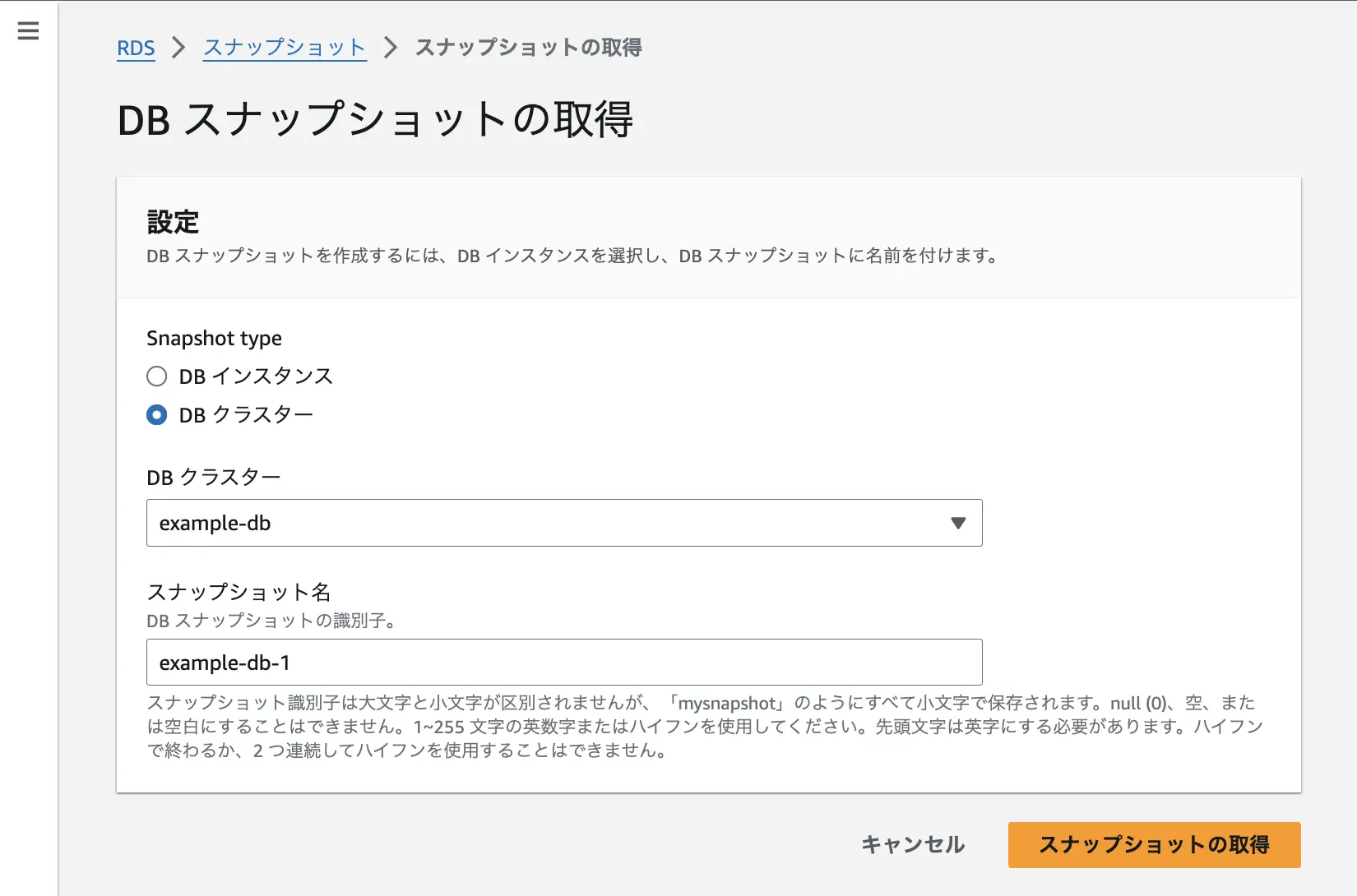The width and height of the screenshot is (1357, 896).
Task: Confirm taking the DB snapshot
Action: (x=1154, y=844)
